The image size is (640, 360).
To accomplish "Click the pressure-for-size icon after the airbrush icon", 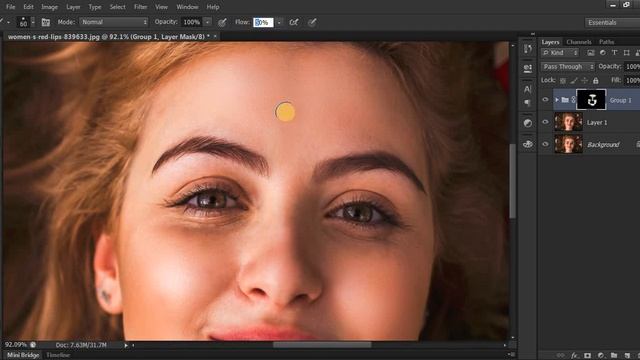I will tap(312, 22).
